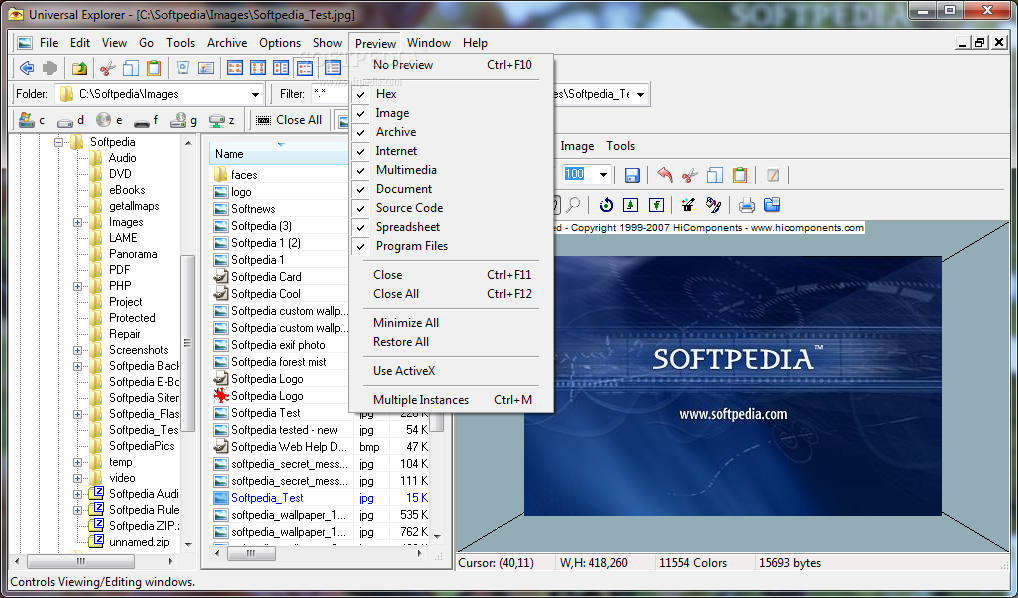
Task: Collapse the Softpedia tree folder
Action: click(59, 142)
